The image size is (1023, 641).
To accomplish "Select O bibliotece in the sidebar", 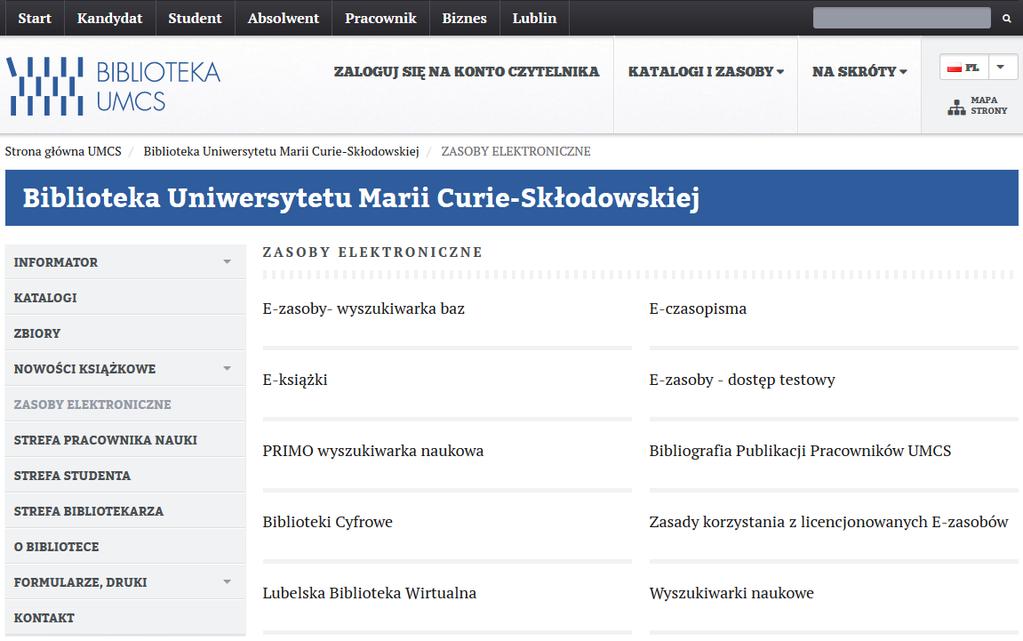I will pyautogui.click(x=125, y=546).
